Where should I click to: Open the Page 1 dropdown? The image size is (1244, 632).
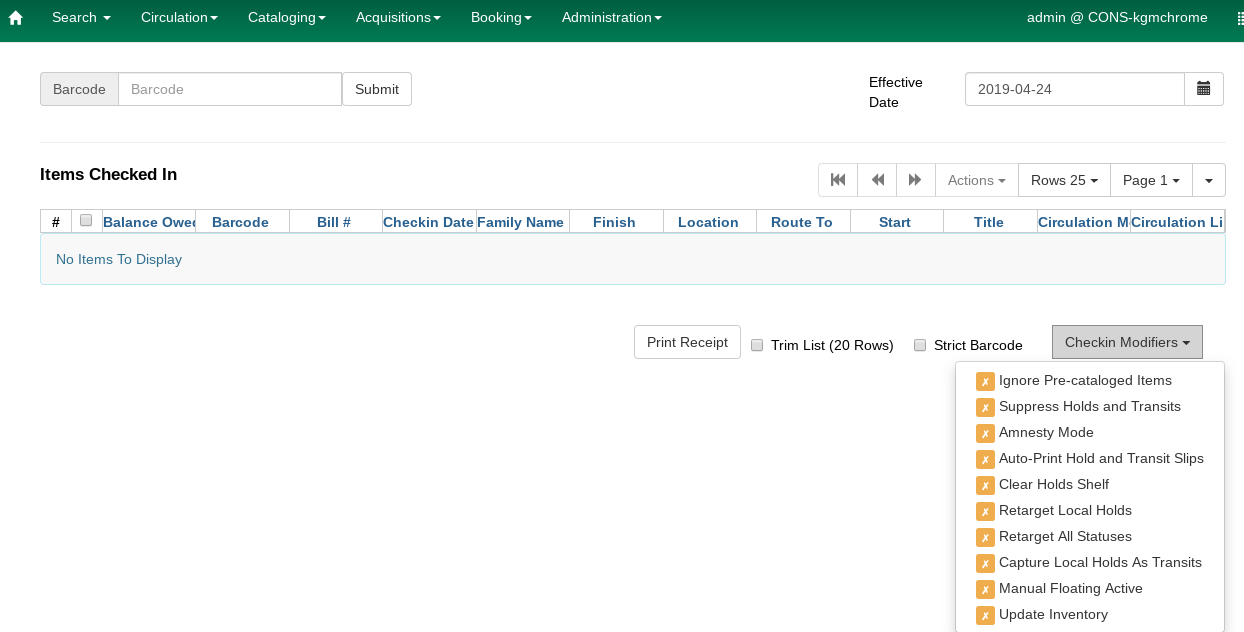1151,180
